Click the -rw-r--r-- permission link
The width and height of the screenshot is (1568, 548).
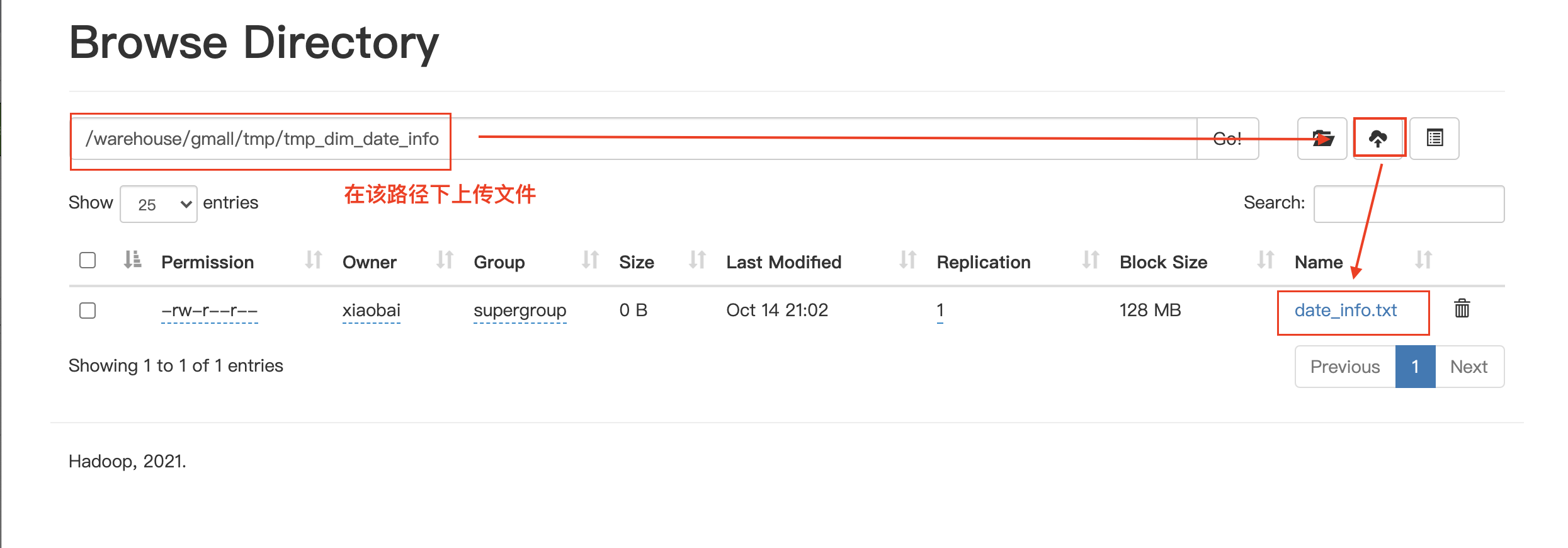pos(210,311)
